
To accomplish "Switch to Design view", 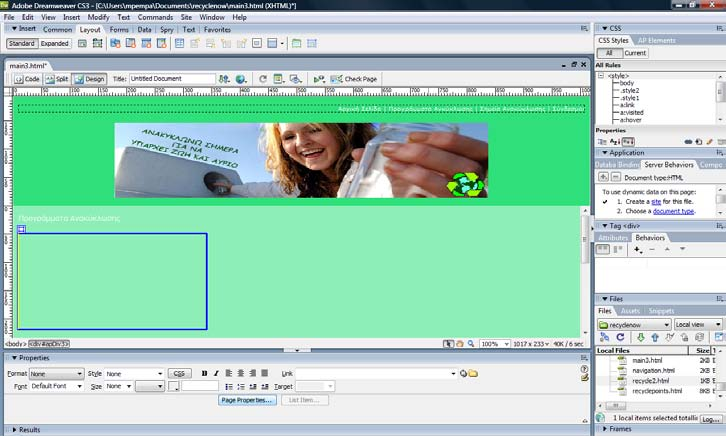I will pyautogui.click(x=89, y=79).
